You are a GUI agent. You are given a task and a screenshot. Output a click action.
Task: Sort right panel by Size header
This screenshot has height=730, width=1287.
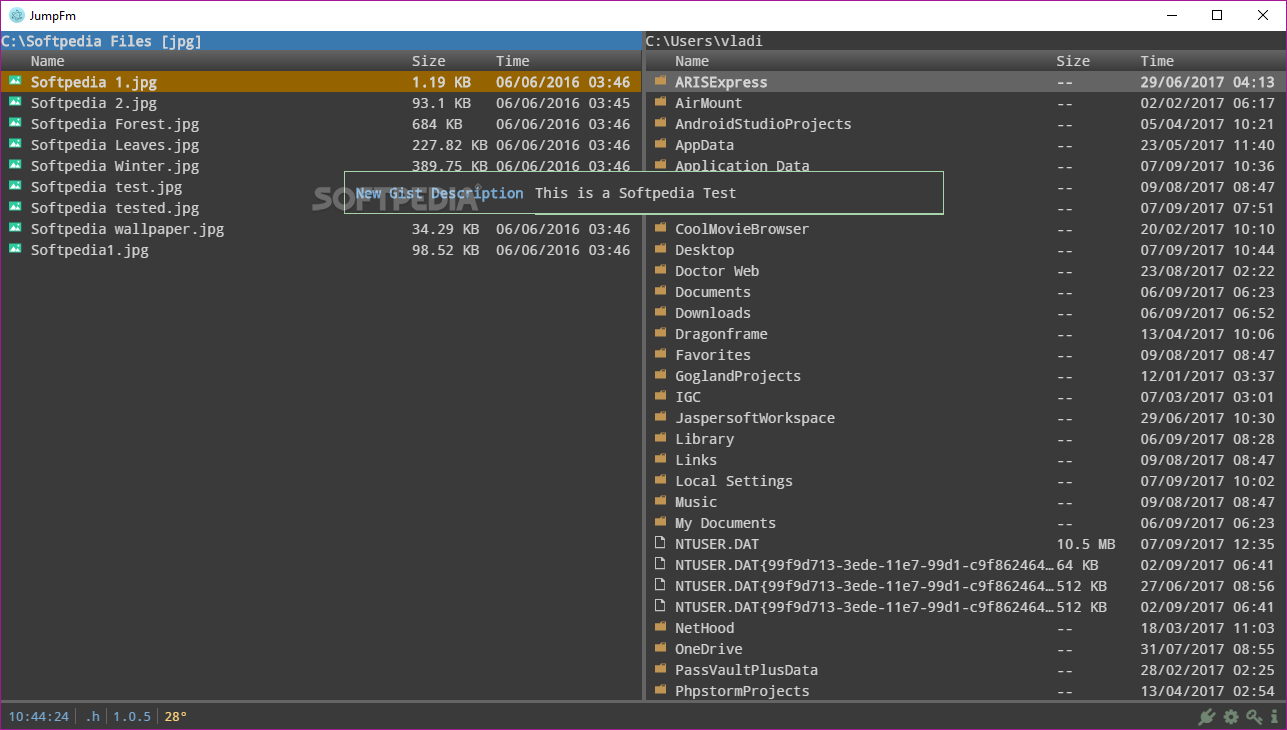tap(1073, 61)
